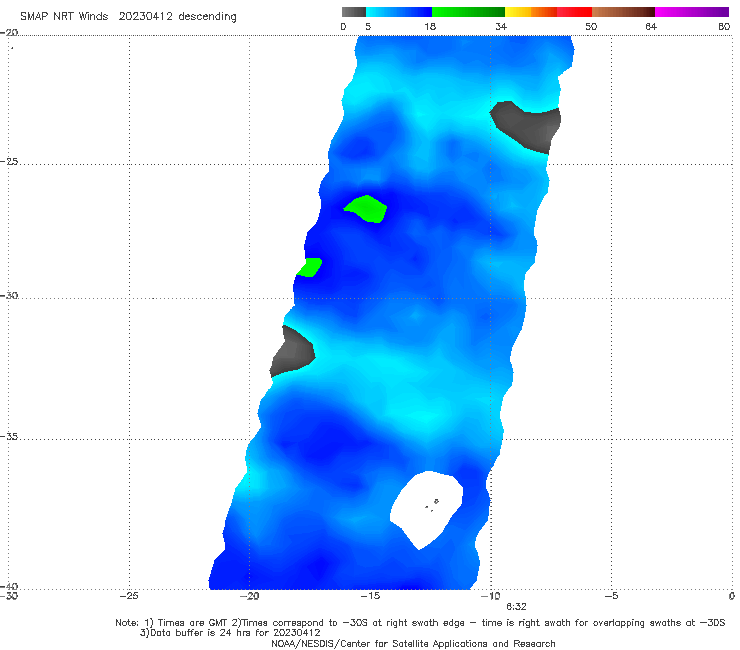Screen dimensions: 740x650
Task: Click the word 'descending' in the title
Action: (207, 17)
